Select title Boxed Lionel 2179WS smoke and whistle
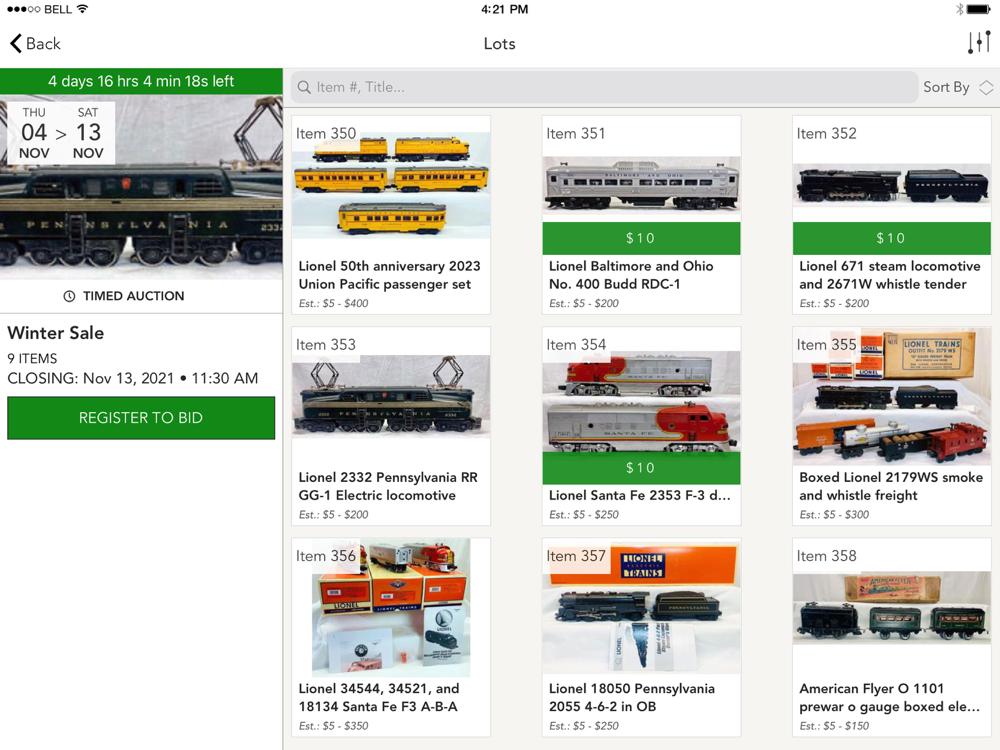Image resolution: width=1000 pixels, height=750 pixels. pos(891,486)
